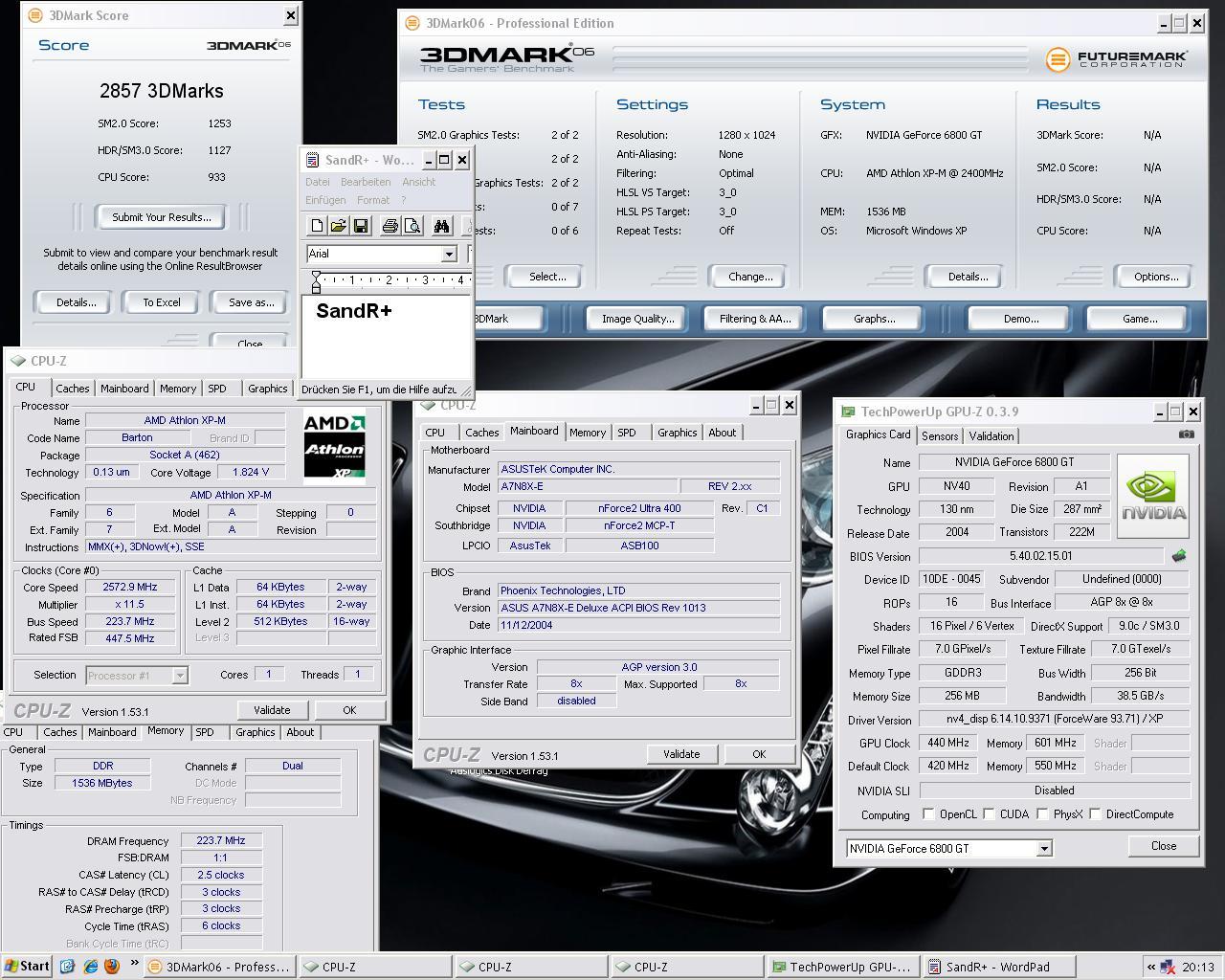Click the Filtering & AA button
Screen dimensions: 1225x980
coord(755,319)
